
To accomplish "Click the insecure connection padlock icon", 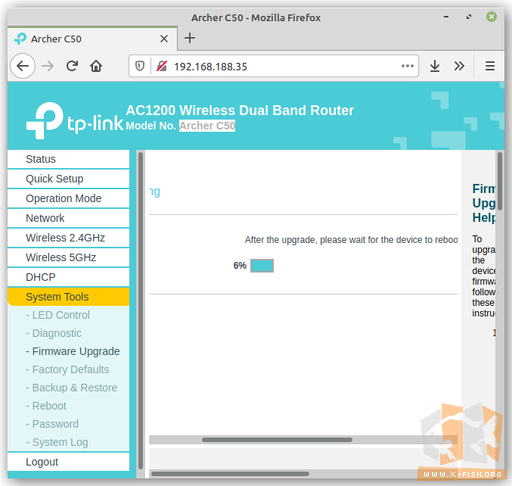I will coord(162,66).
